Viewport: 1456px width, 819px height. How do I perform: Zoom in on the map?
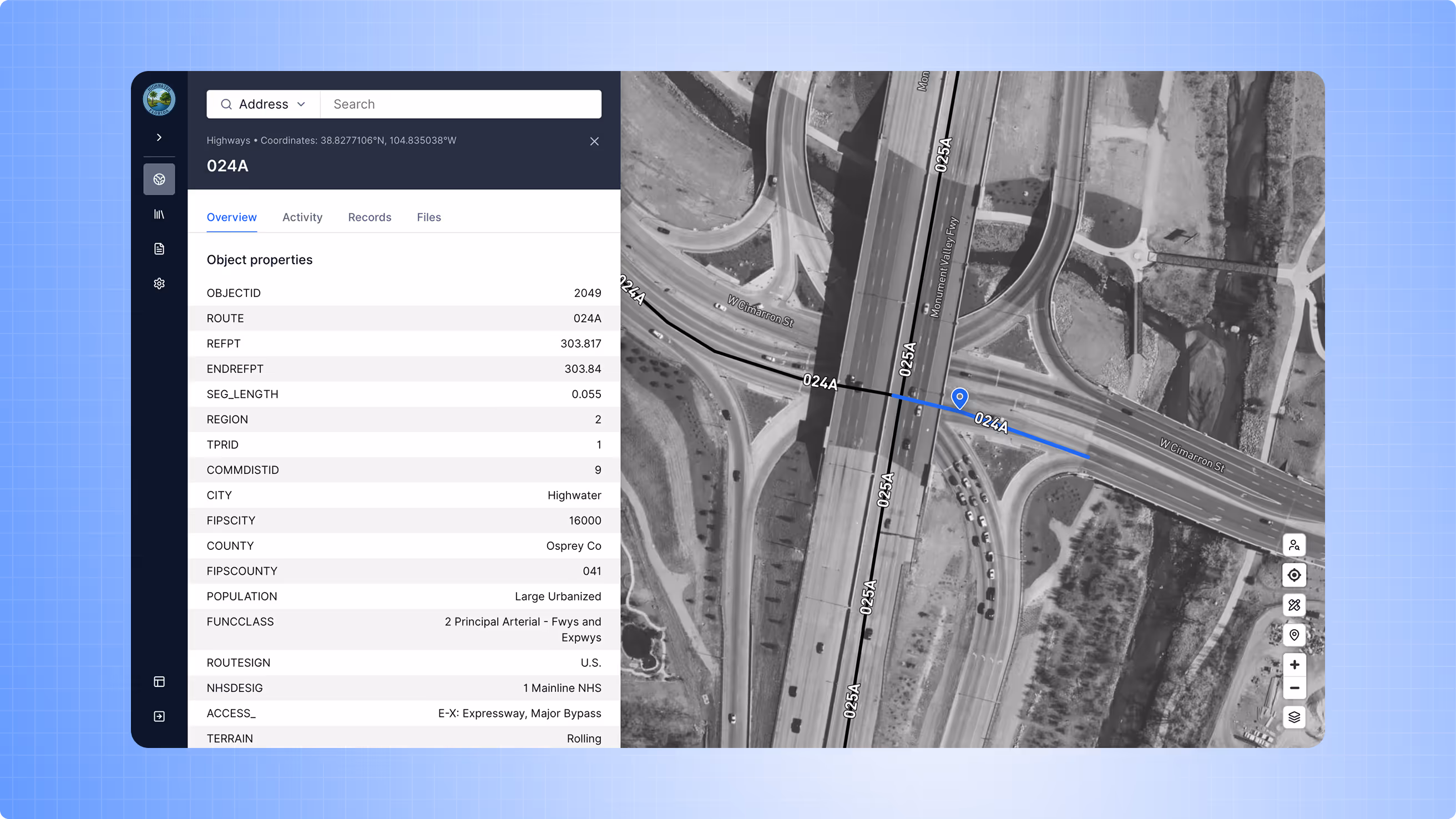[1294, 665]
